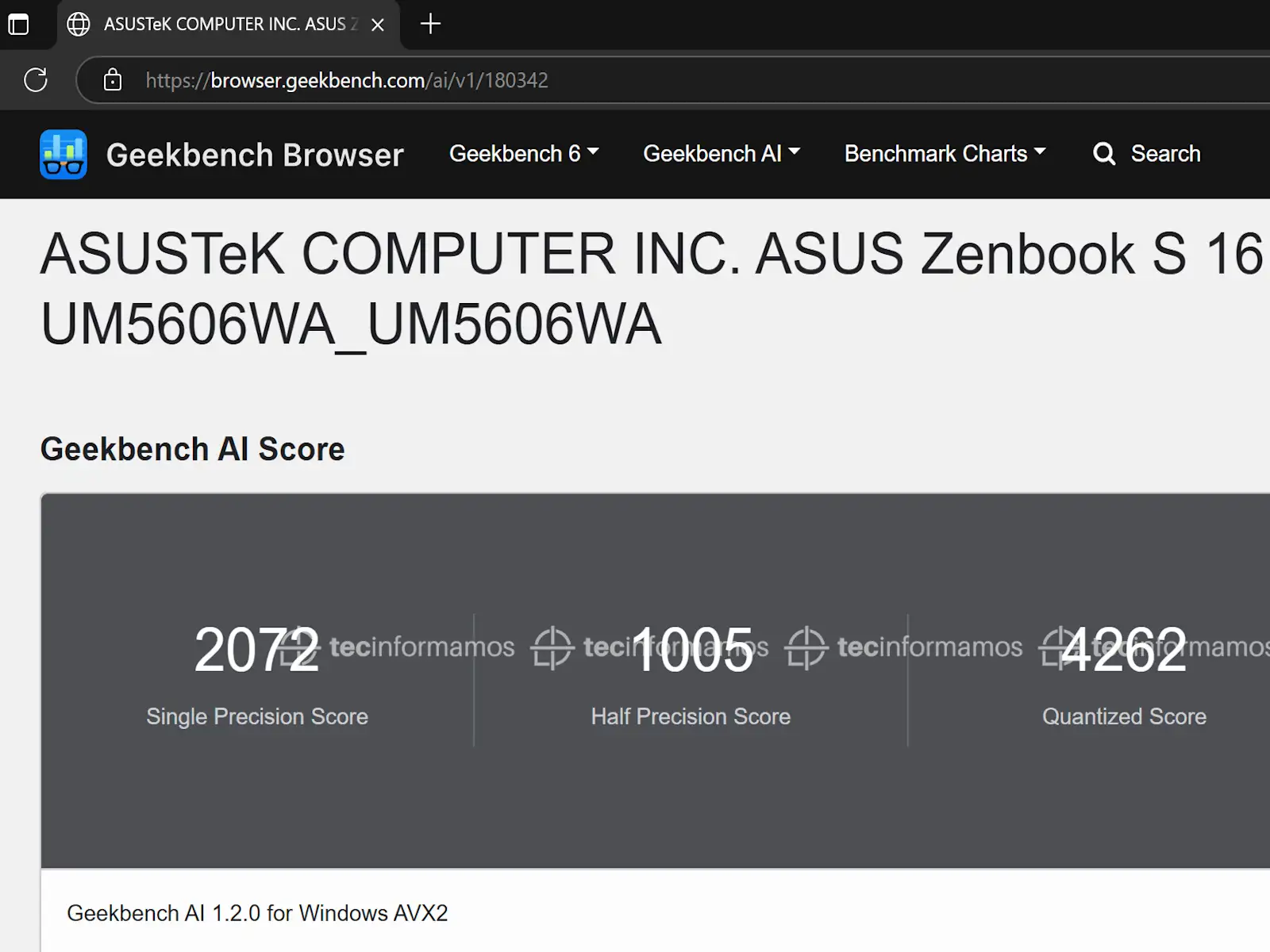1270x952 pixels.
Task: Close the ASUSTeK COMPUTER INC. browser tab
Action: [x=378, y=25]
